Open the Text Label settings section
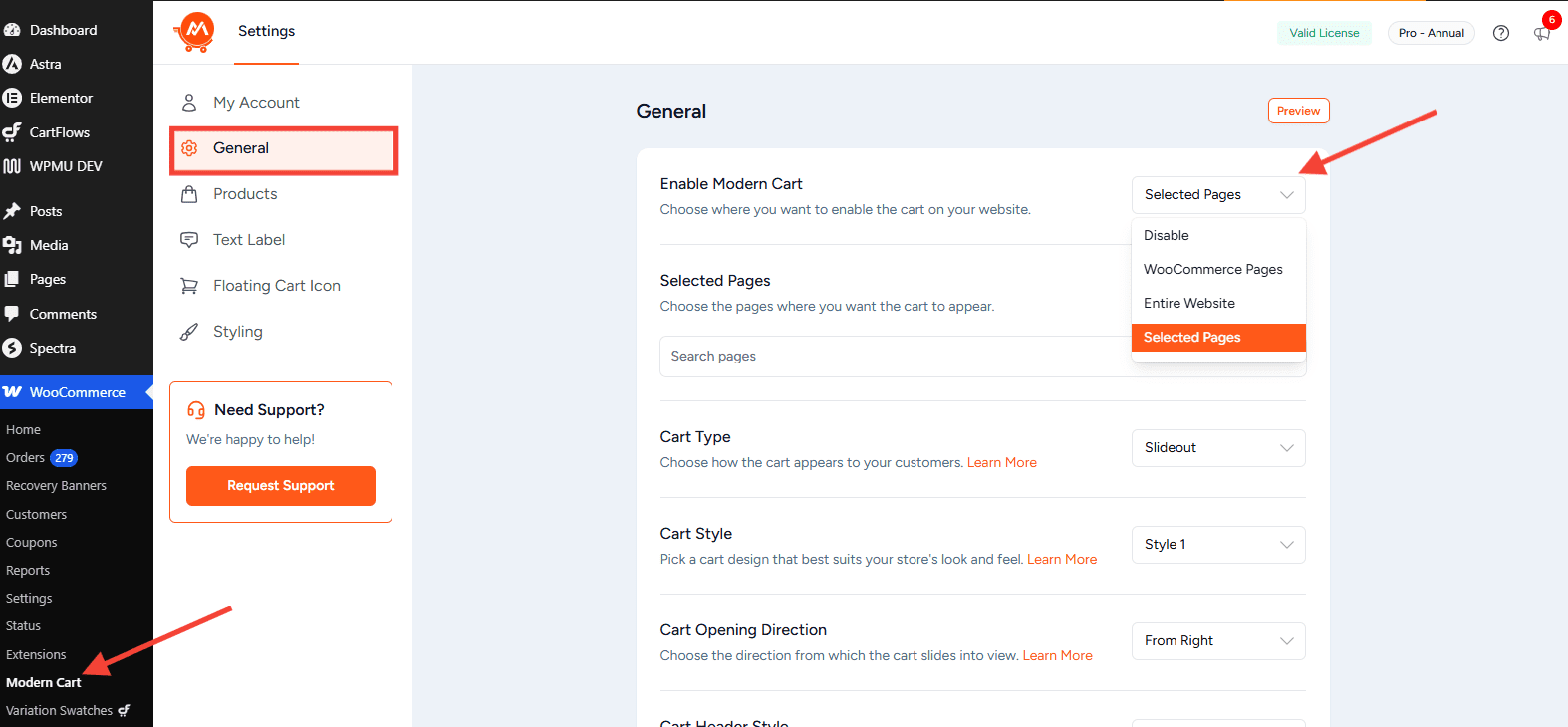1568x727 pixels. tap(284, 240)
